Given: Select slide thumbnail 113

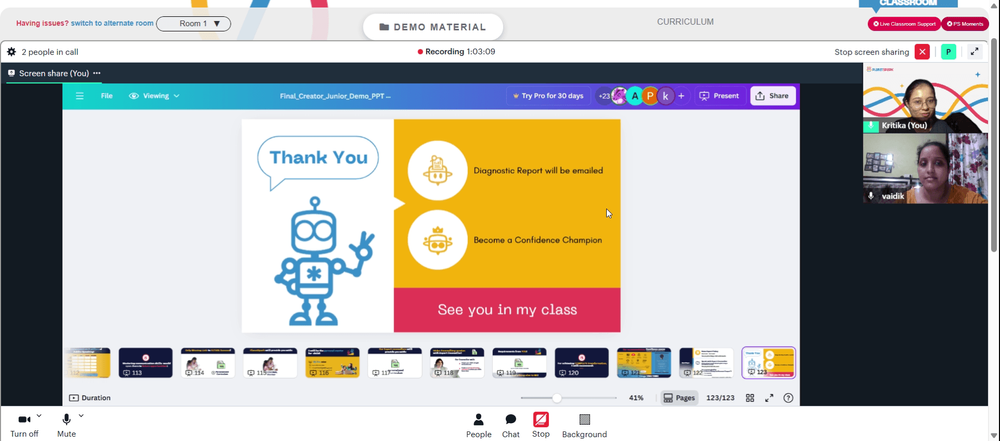Looking at the screenshot, I should (x=145, y=363).
